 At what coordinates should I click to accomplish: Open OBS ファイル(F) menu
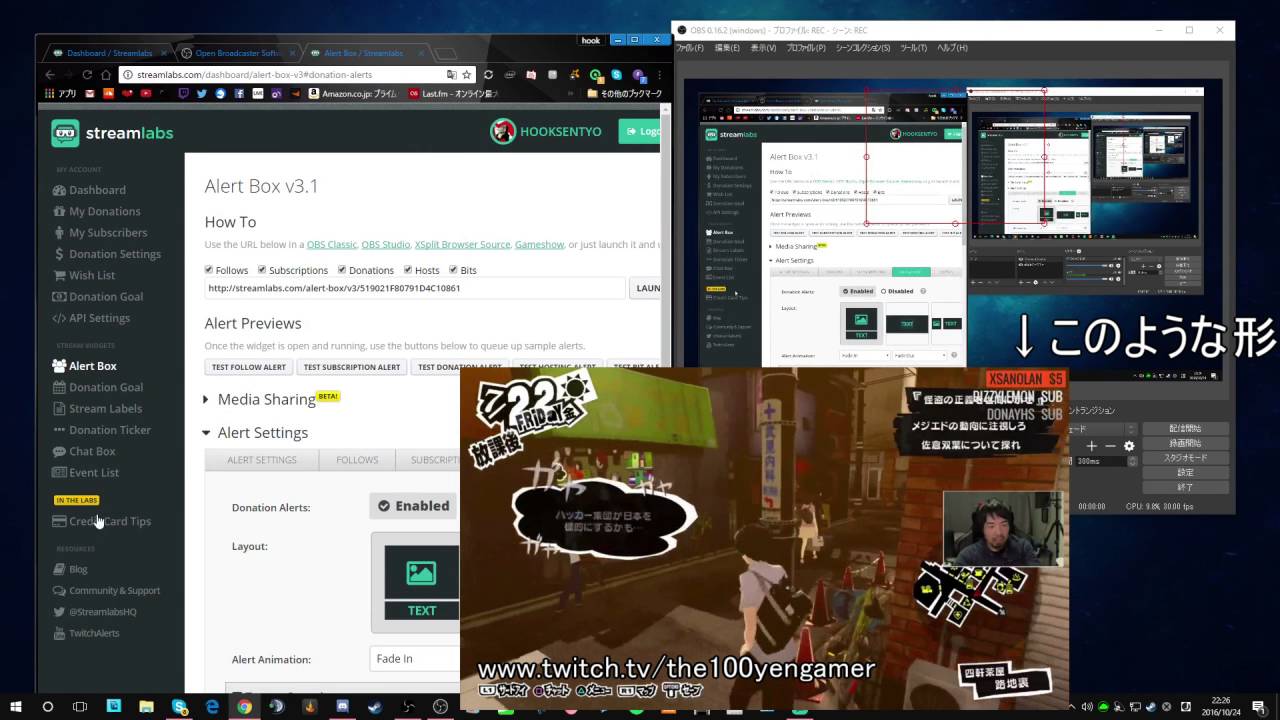(690, 48)
